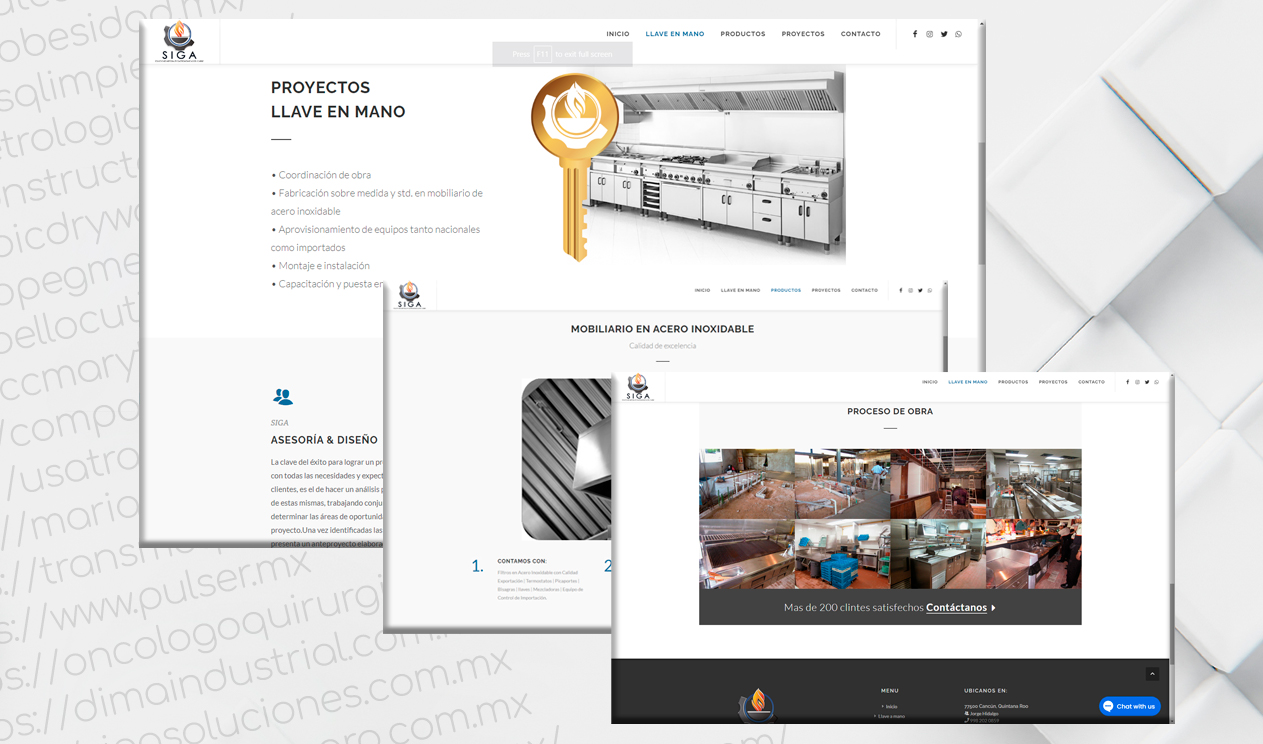Image resolution: width=1263 pixels, height=744 pixels.
Task: Click the scroll-to-top arrow button in dark footer
Action: [x=1152, y=674]
